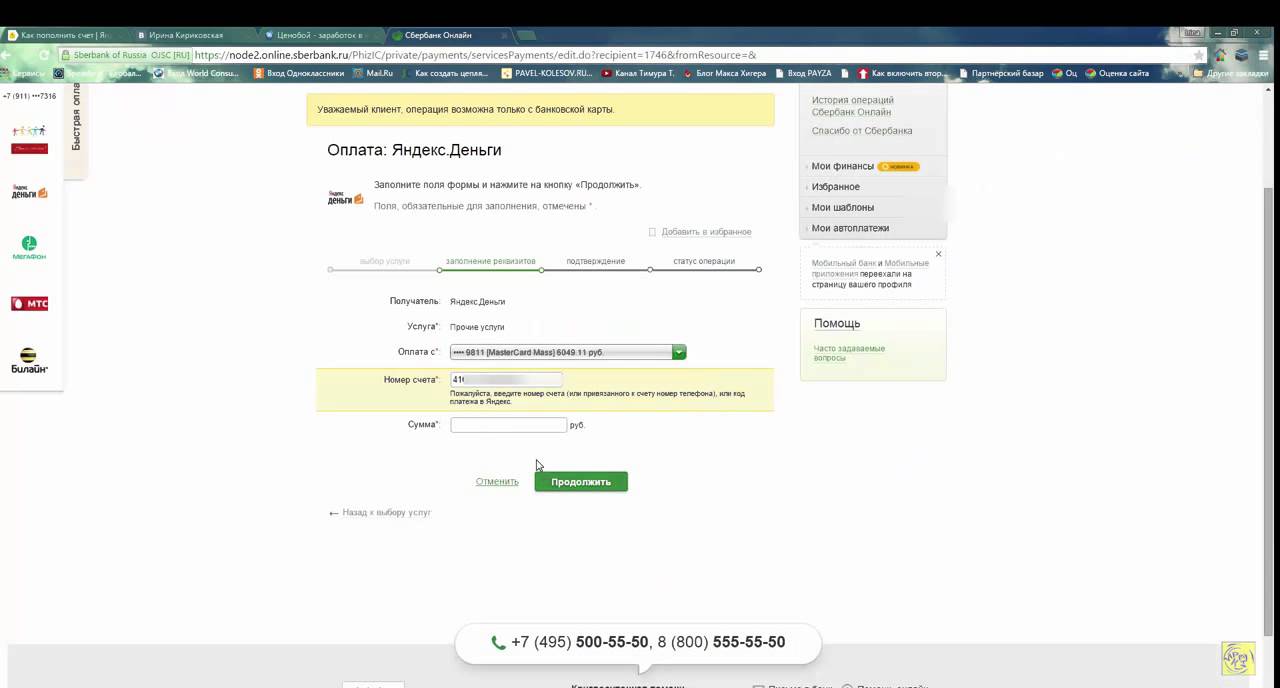Open Вход World Consu... bookmark
This screenshot has width=1280, height=688.
tap(196, 73)
